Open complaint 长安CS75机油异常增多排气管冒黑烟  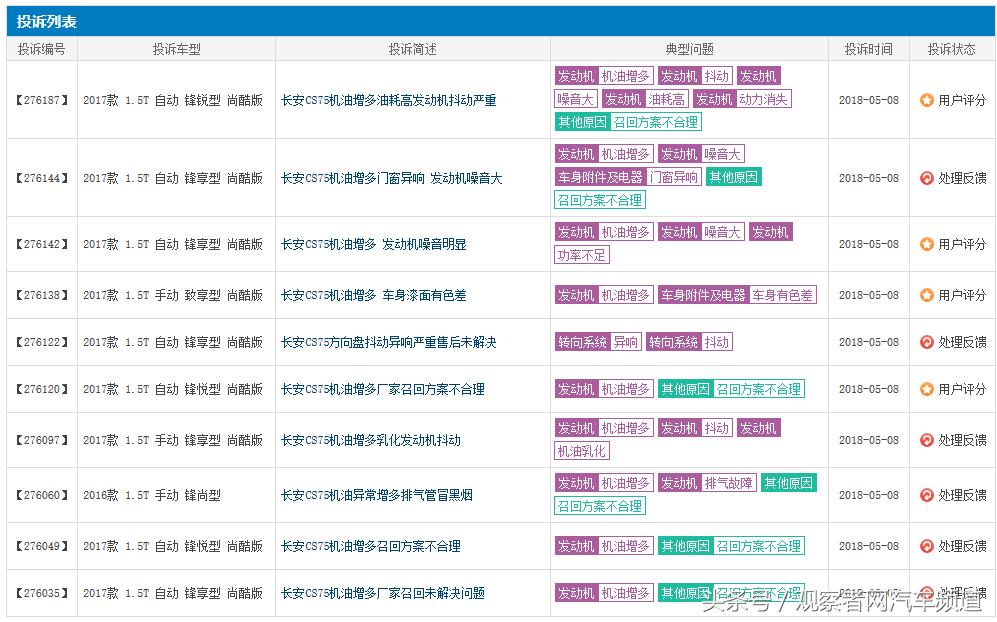click(x=377, y=495)
